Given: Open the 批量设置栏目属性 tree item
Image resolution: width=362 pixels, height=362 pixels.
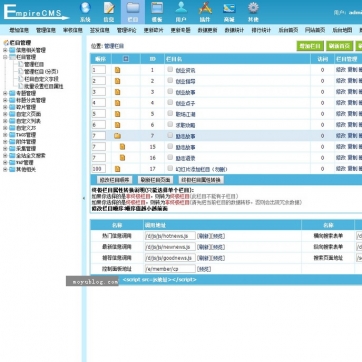Looking at the screenshot, I should [44, 86].
